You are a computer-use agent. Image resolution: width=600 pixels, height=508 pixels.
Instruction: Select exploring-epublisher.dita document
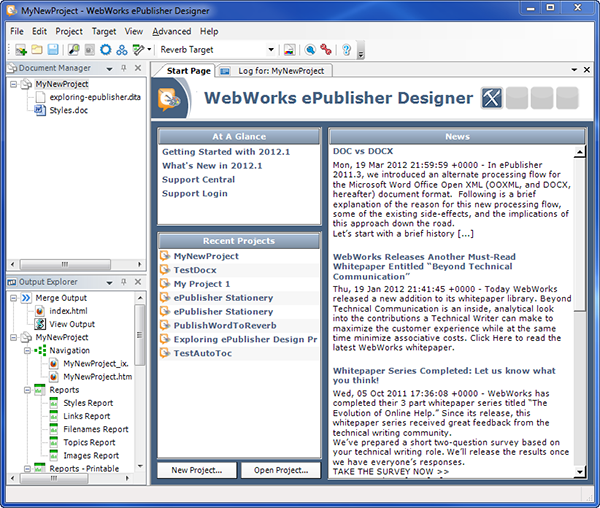coord(95,97)
